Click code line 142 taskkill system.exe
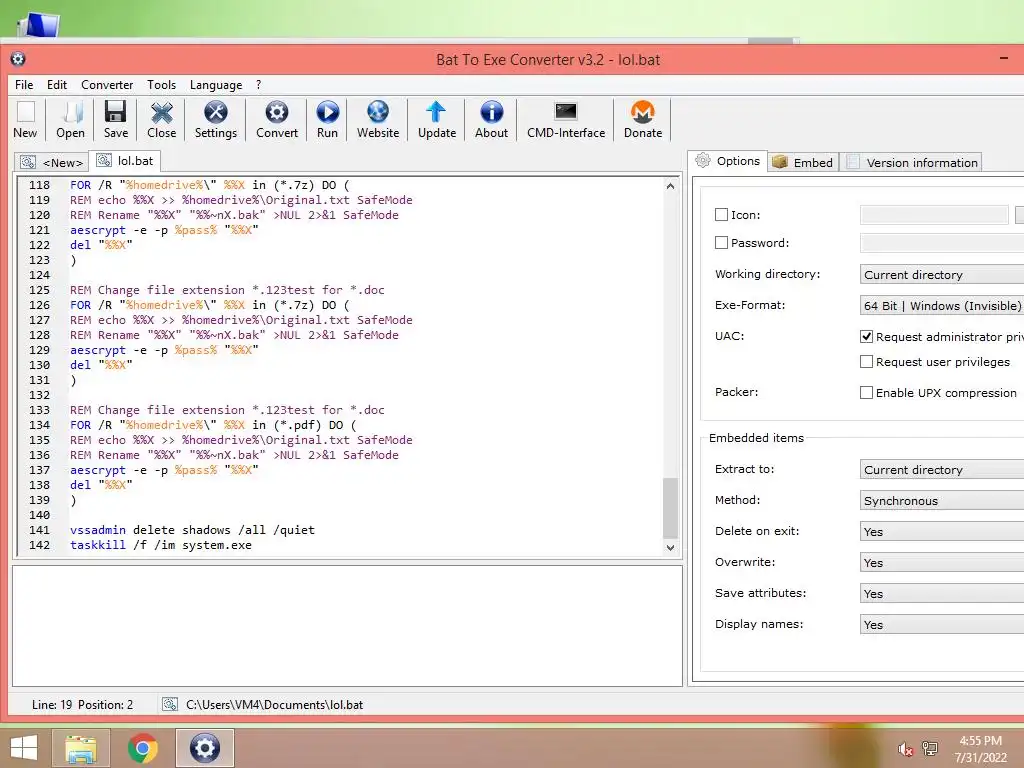Screen dimensions: 1024x768 pos(161,545)
